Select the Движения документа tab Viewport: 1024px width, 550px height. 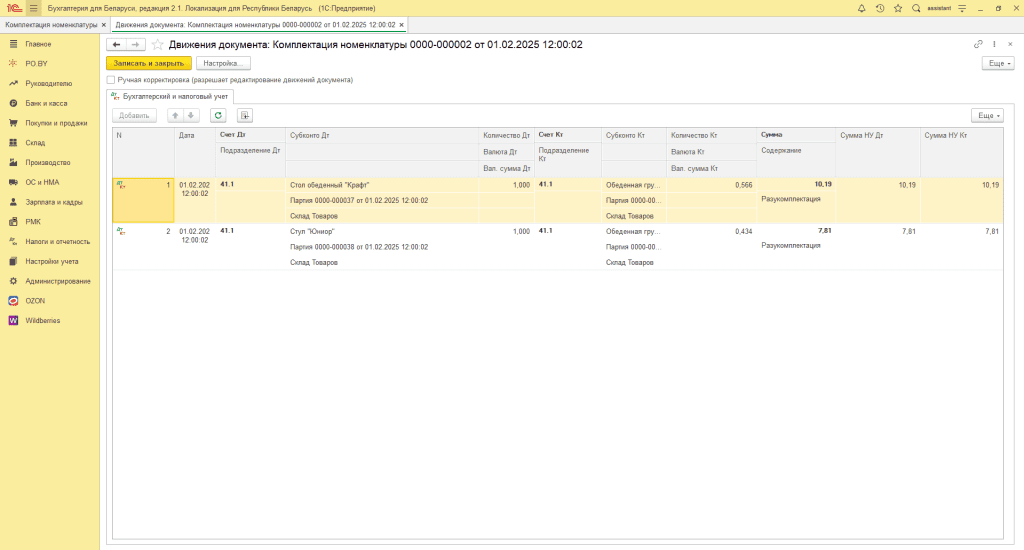255,25
